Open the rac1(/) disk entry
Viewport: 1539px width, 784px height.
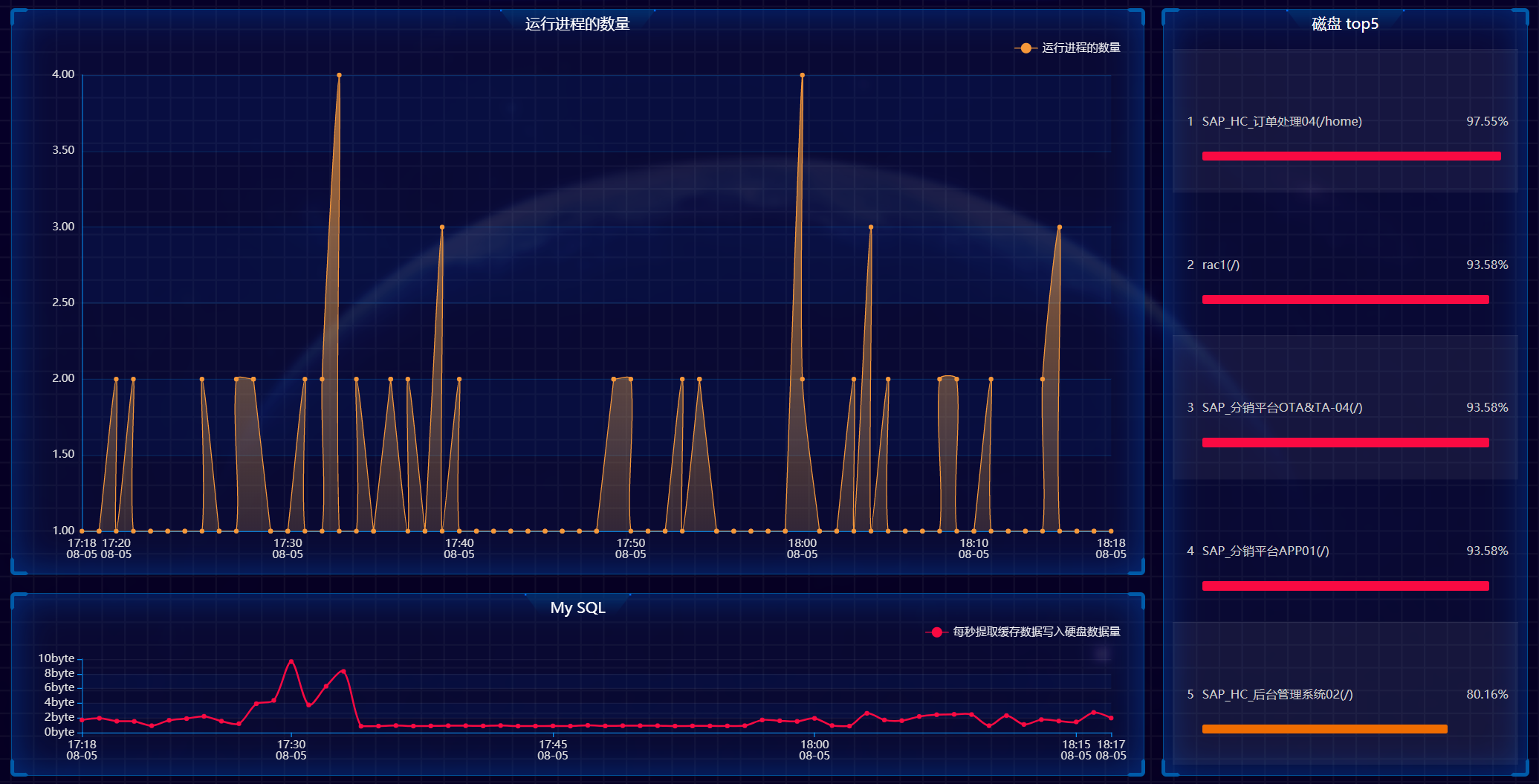point(1220,265)
